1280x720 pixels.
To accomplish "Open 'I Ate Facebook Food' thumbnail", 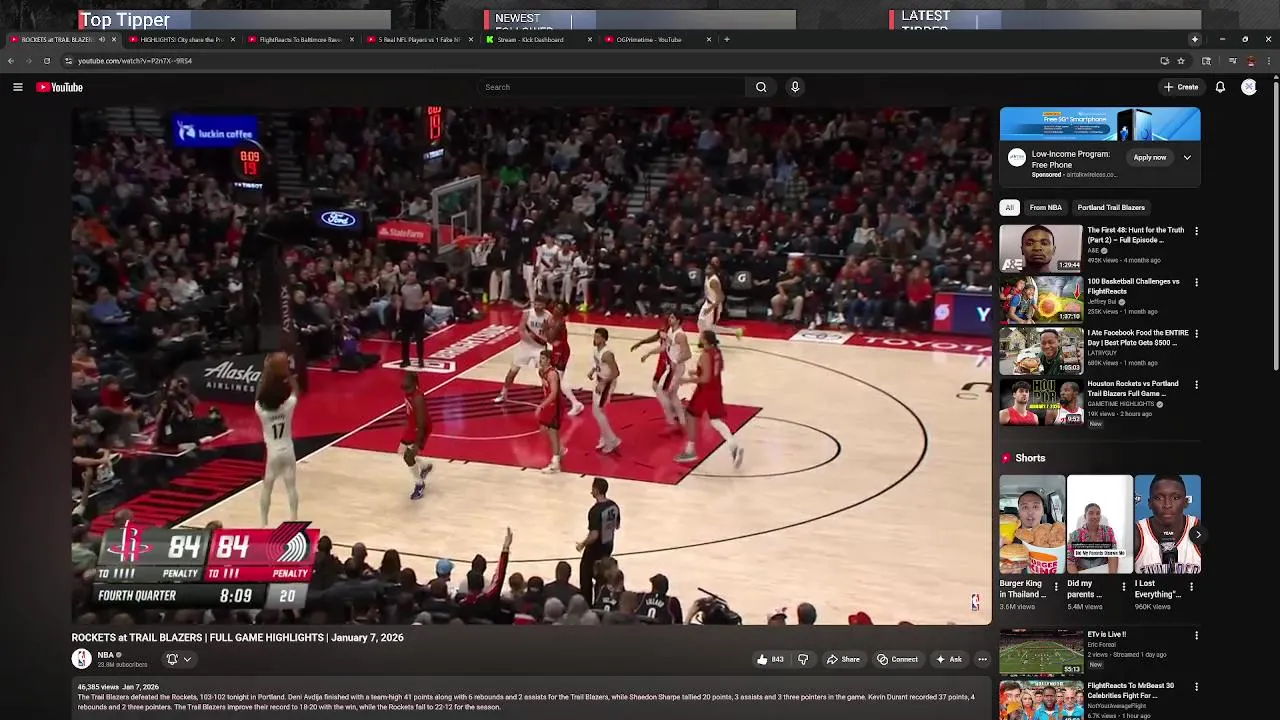I will click(1041, 350).
